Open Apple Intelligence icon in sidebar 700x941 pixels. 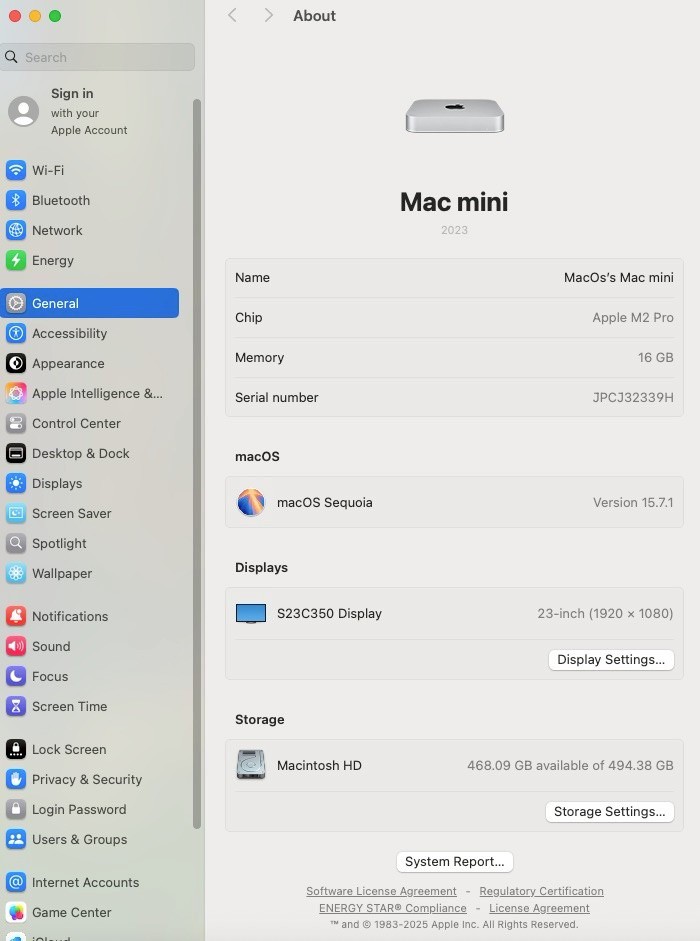(16, 393)
